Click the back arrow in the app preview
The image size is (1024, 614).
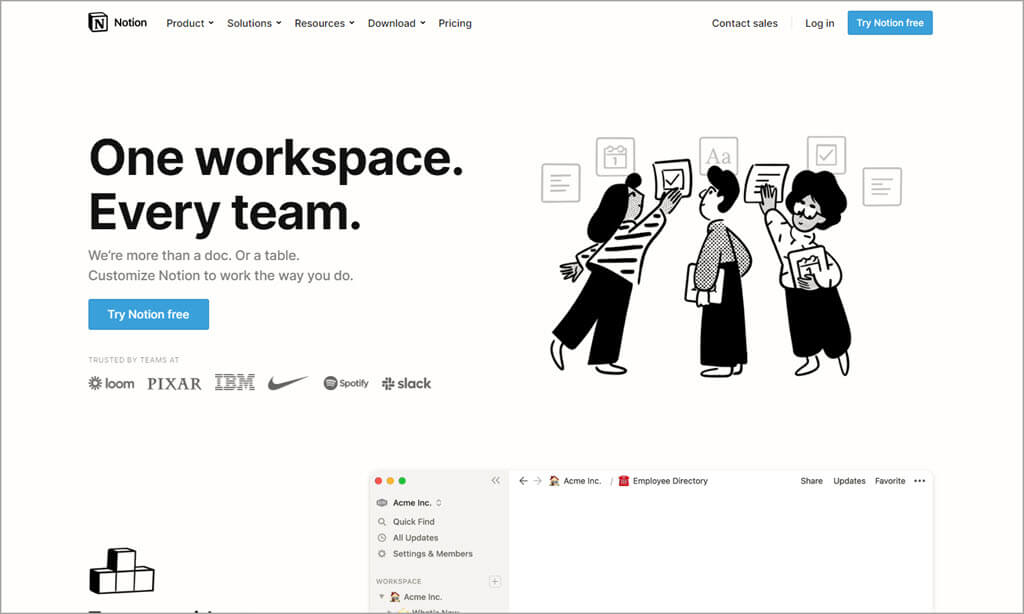pos(523,481)
